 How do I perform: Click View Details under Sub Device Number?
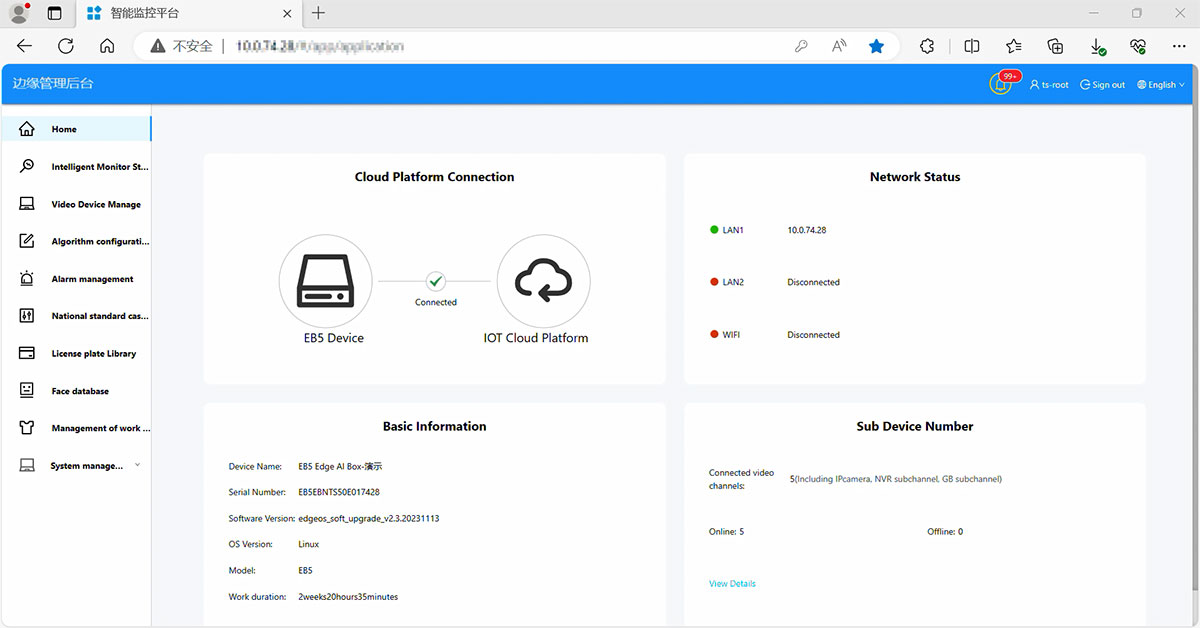732,583
